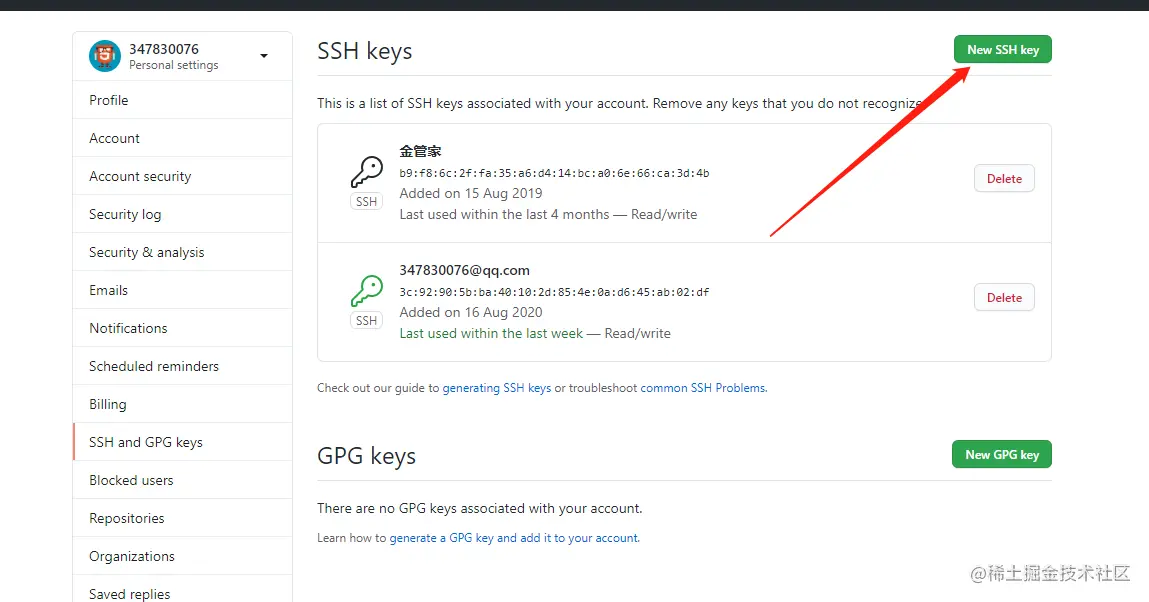Screen dimensions: 1149x602
Task: Click the New SSH key button
Action: click(x=1002, y=50)
